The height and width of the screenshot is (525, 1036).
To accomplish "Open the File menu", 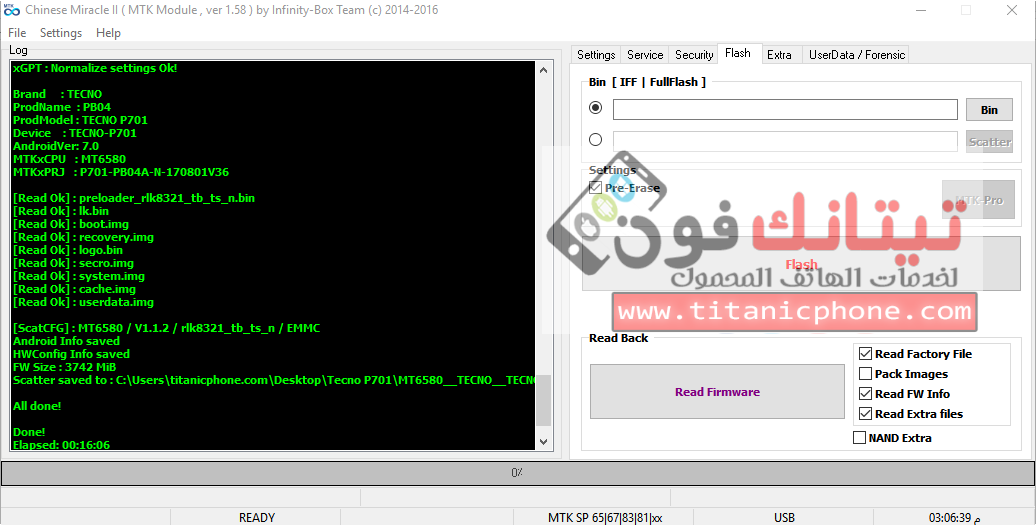I will pyautogui.click(x=17, y=33).
